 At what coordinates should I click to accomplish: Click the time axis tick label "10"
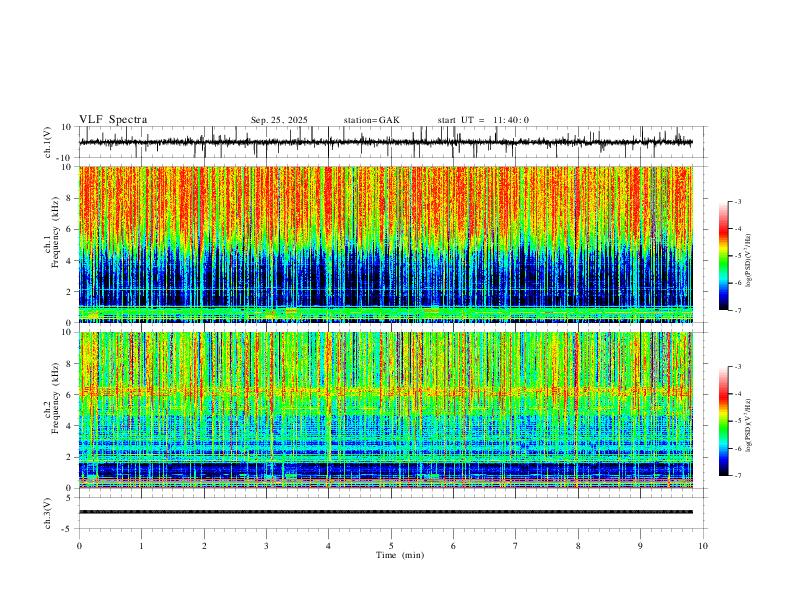click(703, 546)
